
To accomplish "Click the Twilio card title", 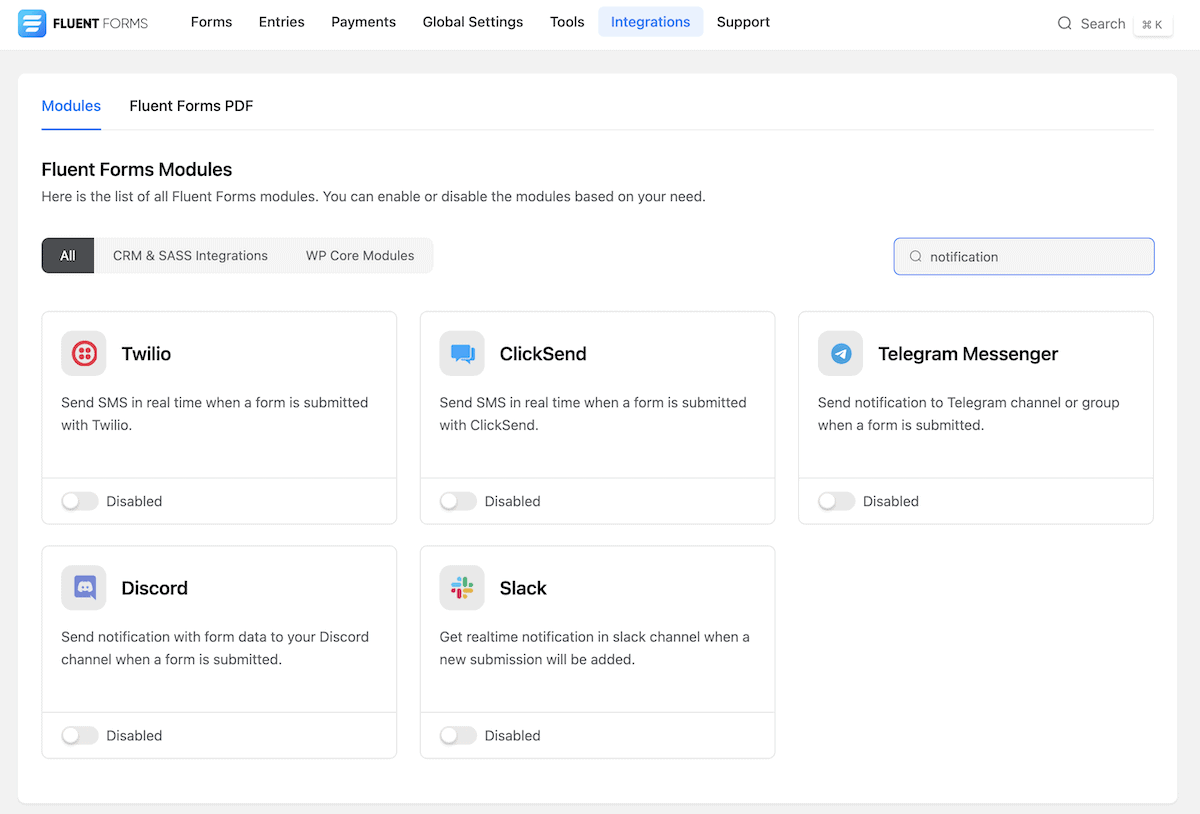I will tap(146, 354).
